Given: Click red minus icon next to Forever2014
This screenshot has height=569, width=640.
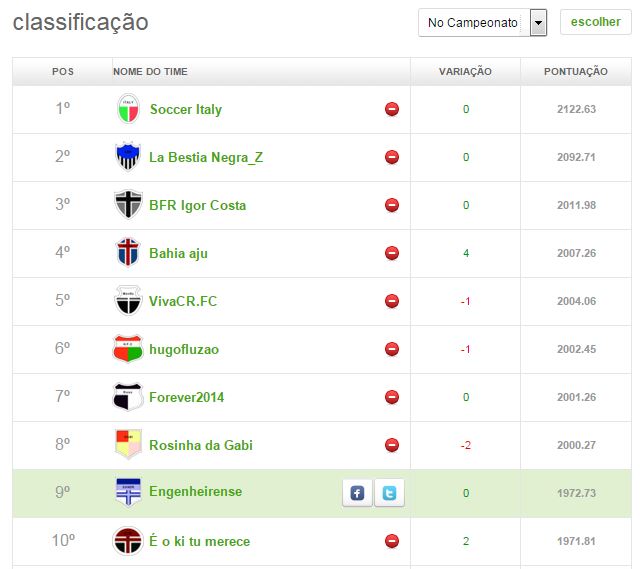Looking at the screenshot, I should tap(392, 397).
